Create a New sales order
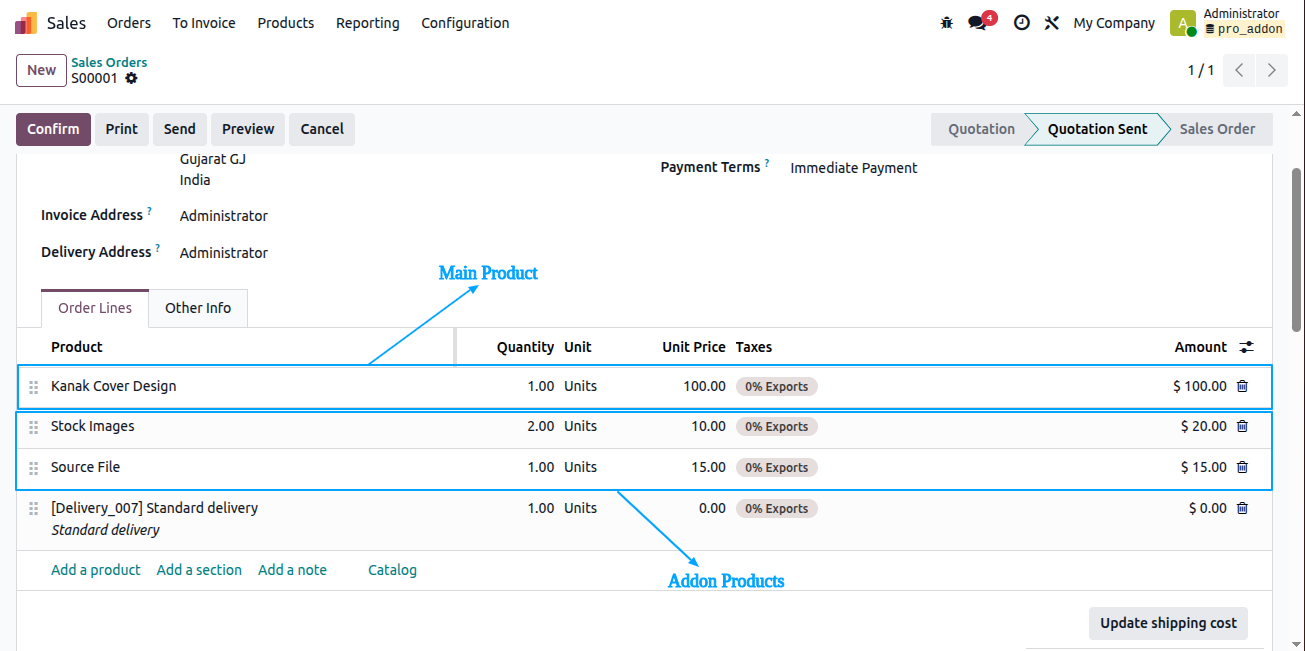 point(41,70)
